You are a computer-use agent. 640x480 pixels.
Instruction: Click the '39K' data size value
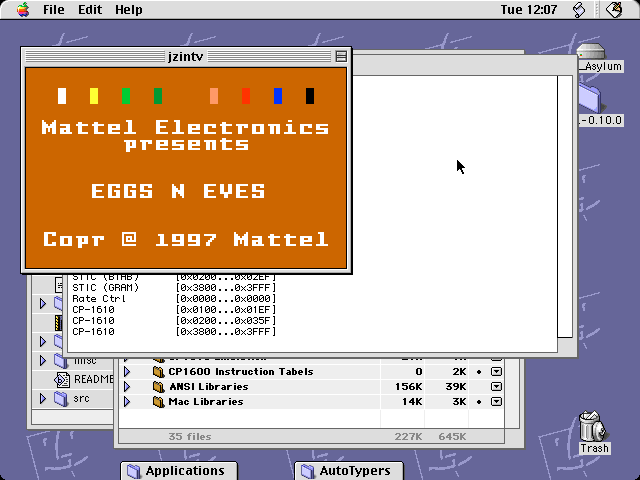click(456, 387)
